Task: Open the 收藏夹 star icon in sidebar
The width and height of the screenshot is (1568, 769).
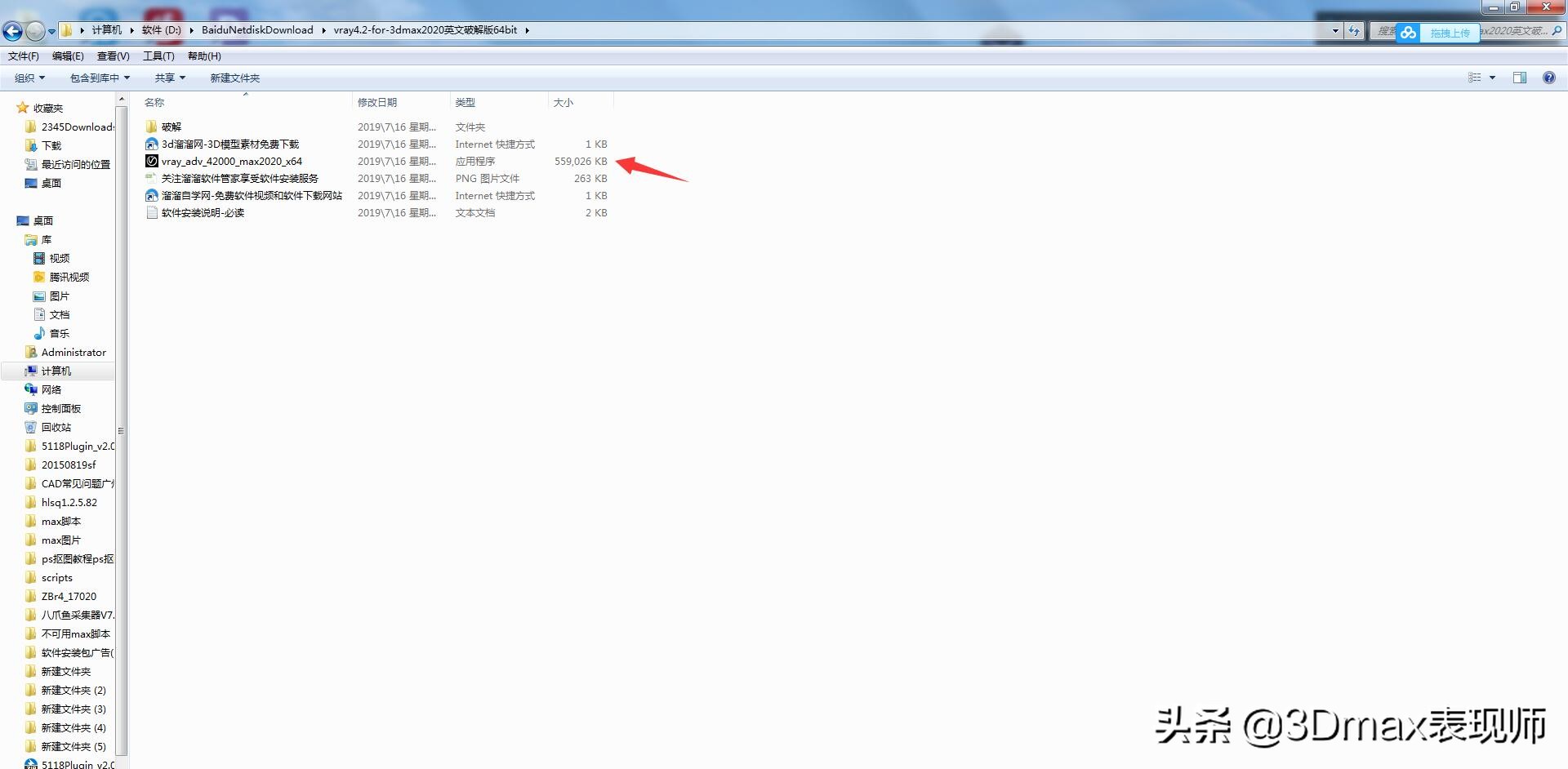Action: click(23, 108)
